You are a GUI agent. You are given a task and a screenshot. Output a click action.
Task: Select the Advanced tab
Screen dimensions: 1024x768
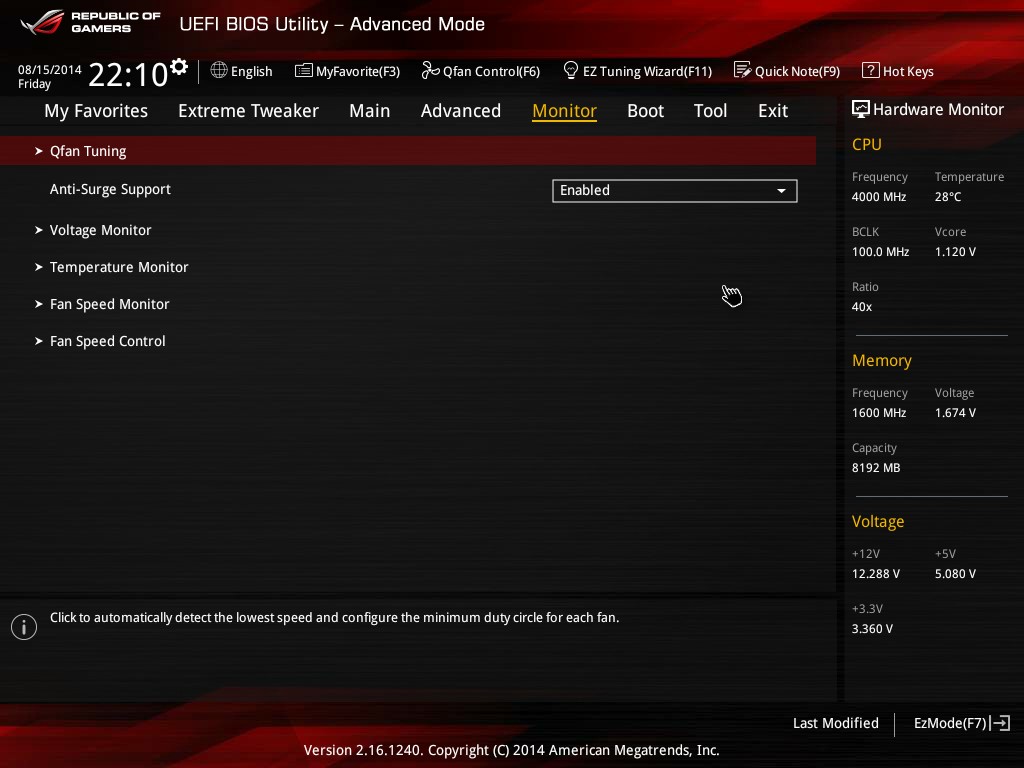[x=461, y=111]
